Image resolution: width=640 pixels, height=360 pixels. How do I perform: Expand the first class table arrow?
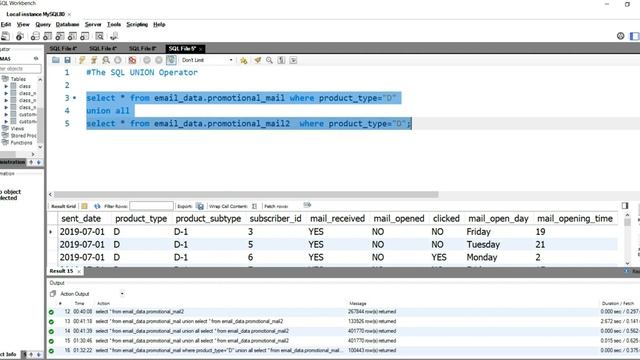6,86
